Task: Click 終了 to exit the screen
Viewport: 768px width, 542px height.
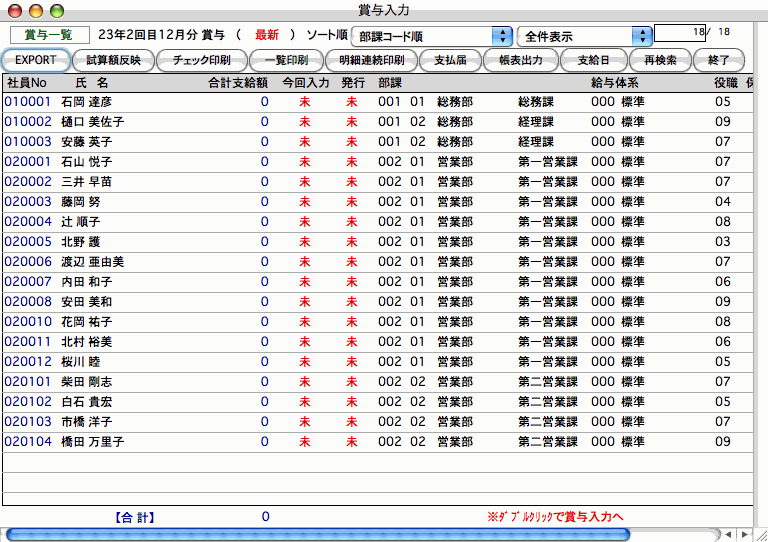Action: [719, 60]
